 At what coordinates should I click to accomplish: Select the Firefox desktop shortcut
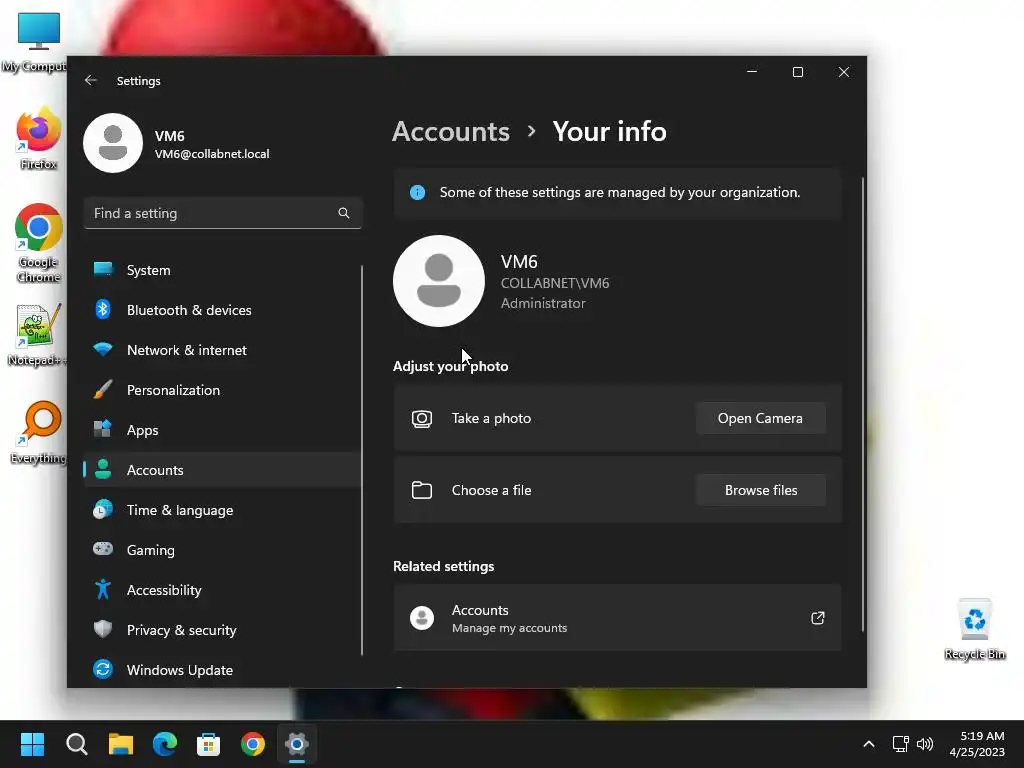click(38, 138)
